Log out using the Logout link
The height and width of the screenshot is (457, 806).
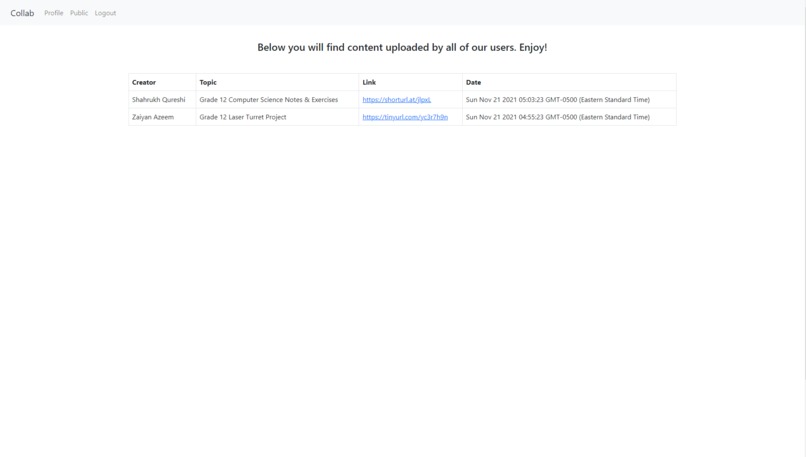(105, 13)
